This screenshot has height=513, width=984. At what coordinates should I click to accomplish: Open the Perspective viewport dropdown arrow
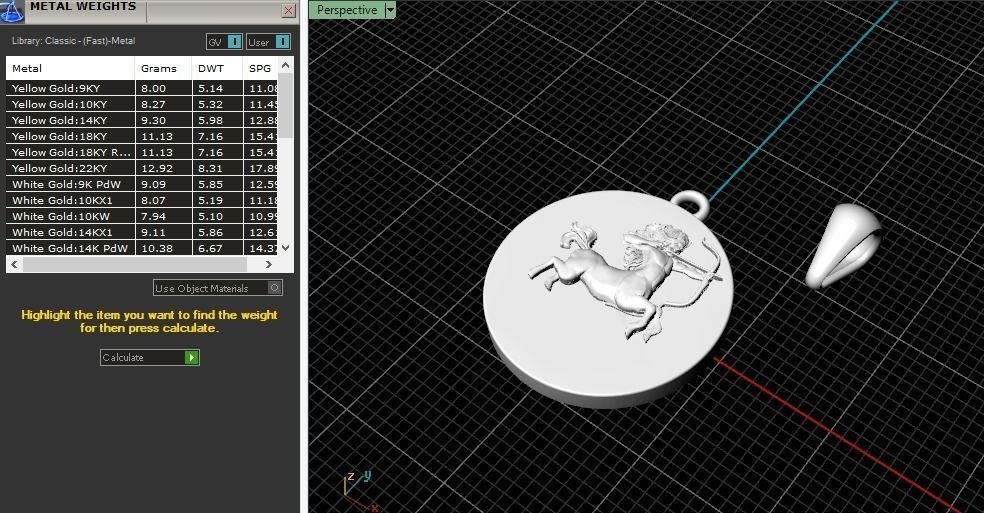pos(390,10)
